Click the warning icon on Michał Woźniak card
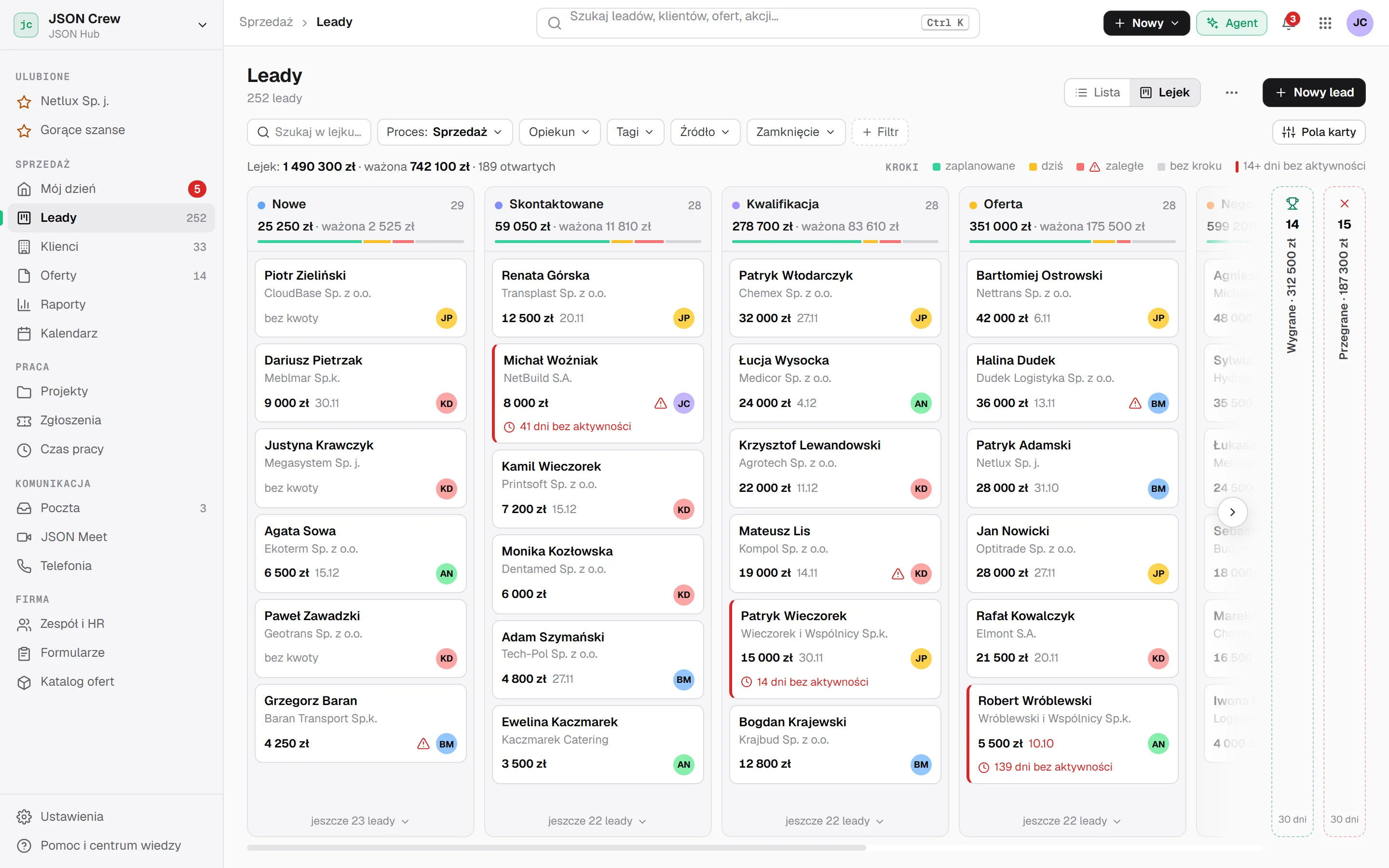Screen dimensions: 1389x868 click(x=661, y=403)
